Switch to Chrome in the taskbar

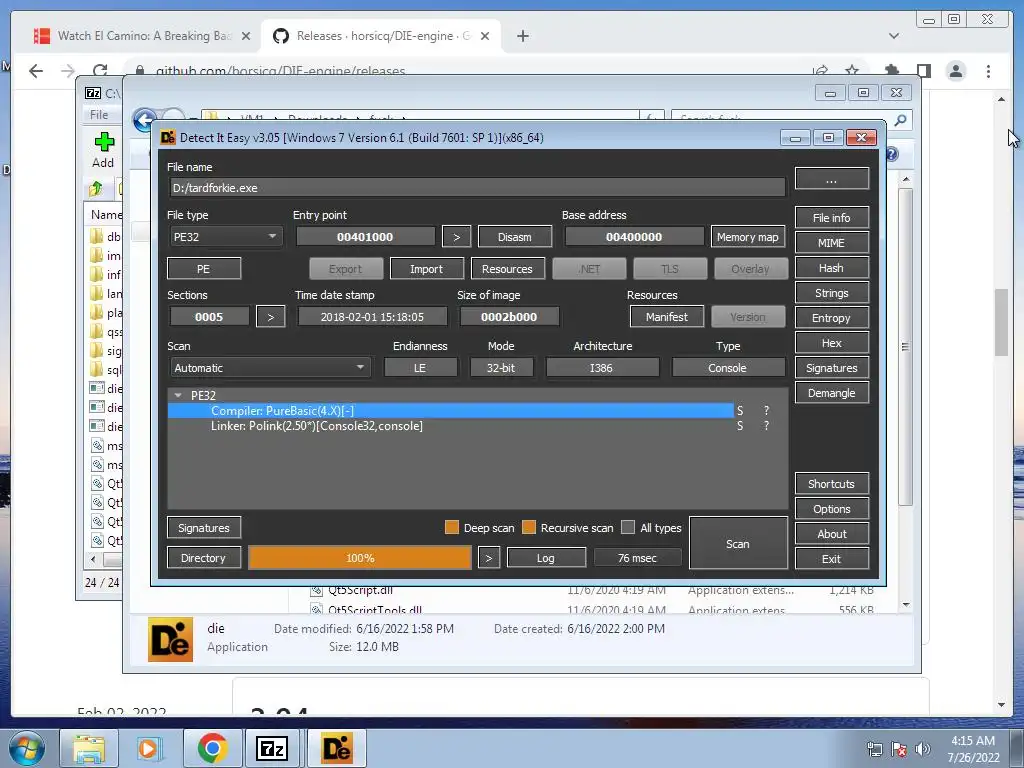pos(212,749)
